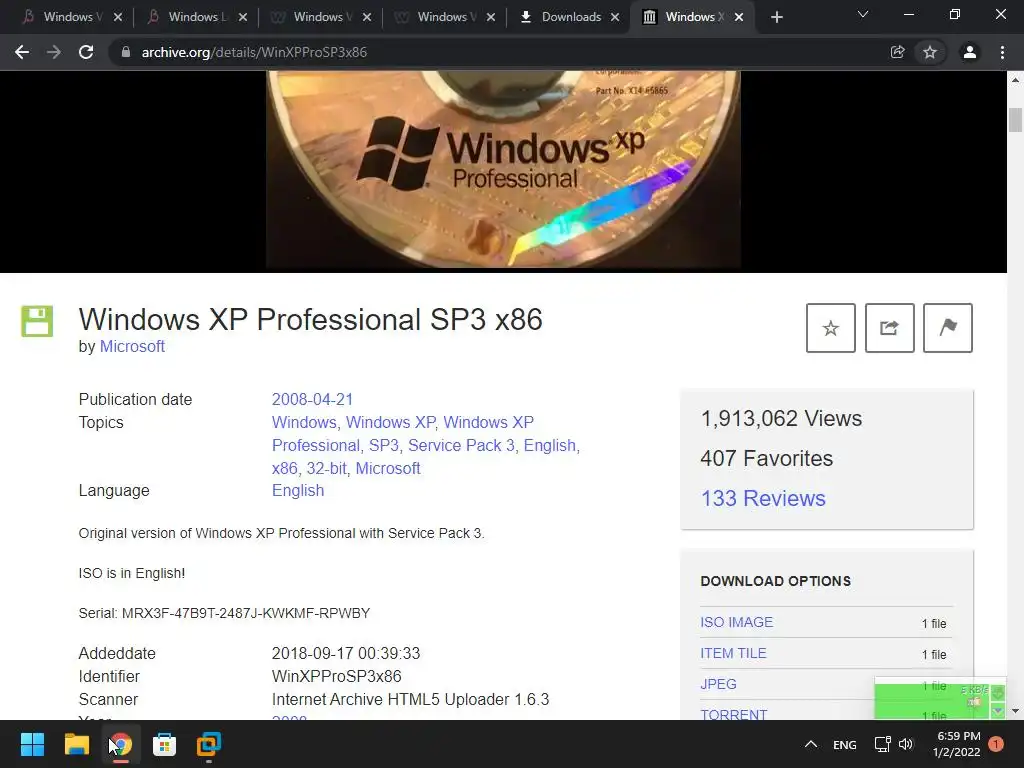Open Chrome three-dot menu
The height and width of the screenshot is (768, 1024).
[1002, 52]
